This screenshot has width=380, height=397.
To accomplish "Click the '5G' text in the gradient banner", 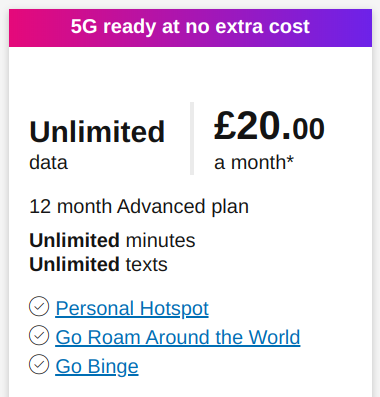I will (84, 27).
